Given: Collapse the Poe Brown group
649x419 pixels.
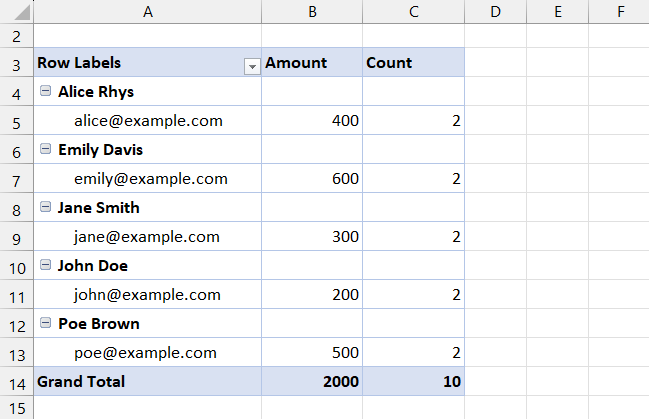Looking at the screenshot, I should tap(45, 323).
